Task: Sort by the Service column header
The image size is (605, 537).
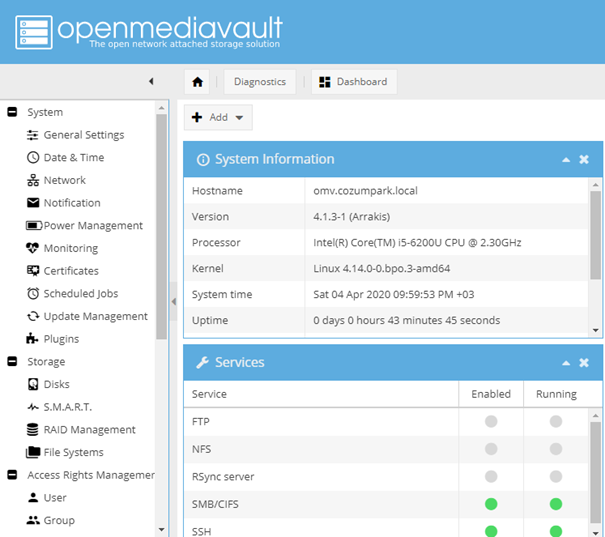Action: 321,394
